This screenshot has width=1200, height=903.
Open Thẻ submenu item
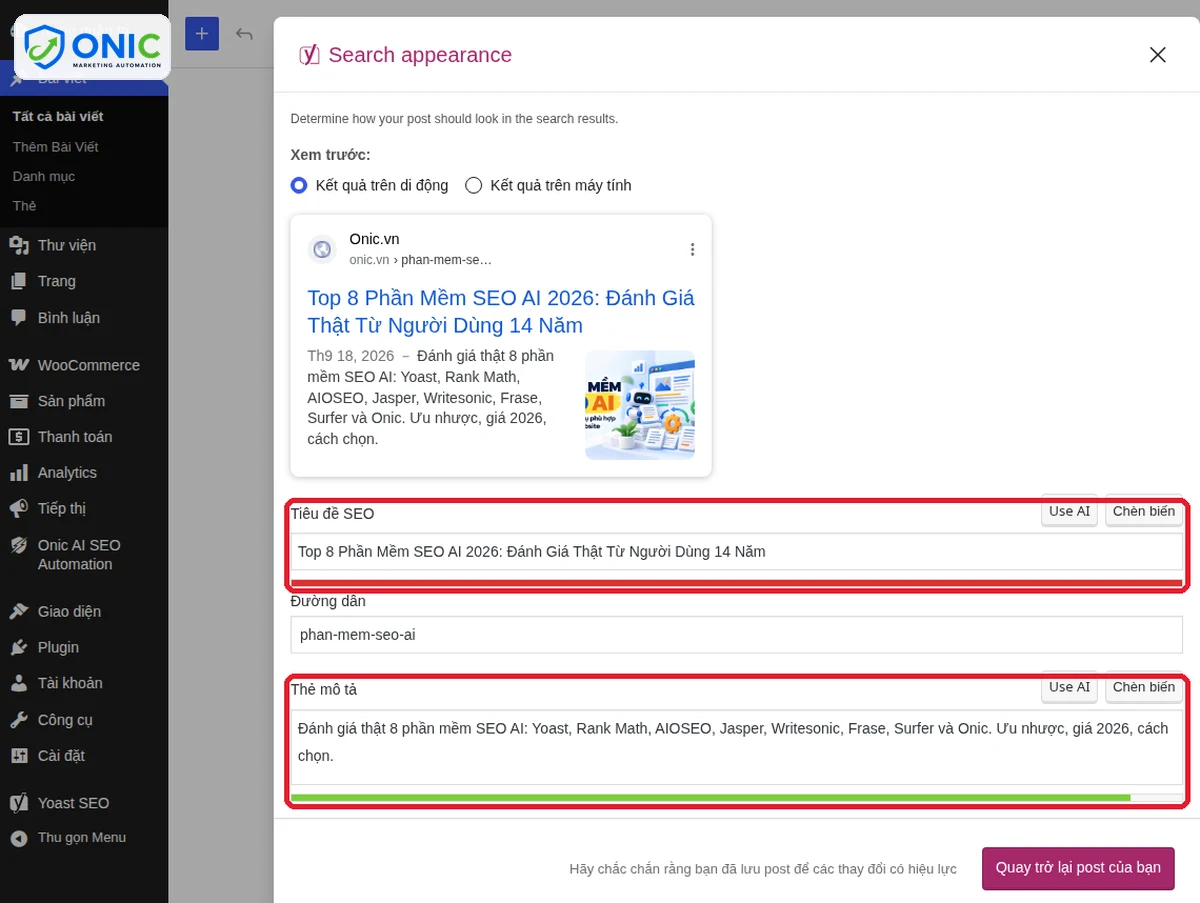coord(24,205)
